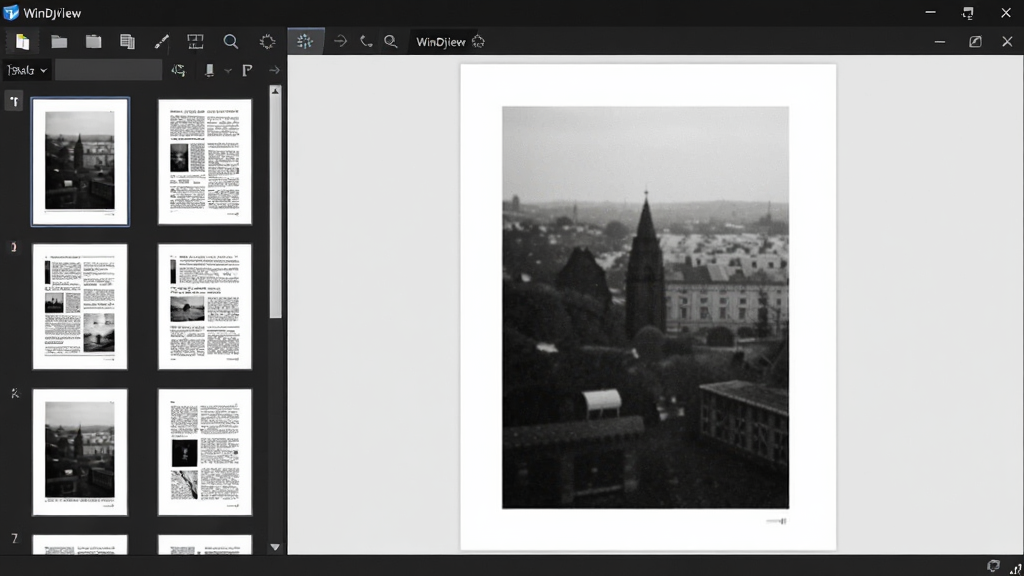Restore the inner document window
Image resolution: width=1024 pixels, height=576 pixels.
tap(975, 42)
